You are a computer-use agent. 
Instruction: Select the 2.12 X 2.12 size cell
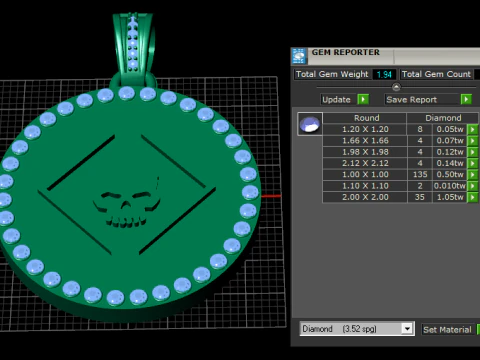[x=365, y=163]
